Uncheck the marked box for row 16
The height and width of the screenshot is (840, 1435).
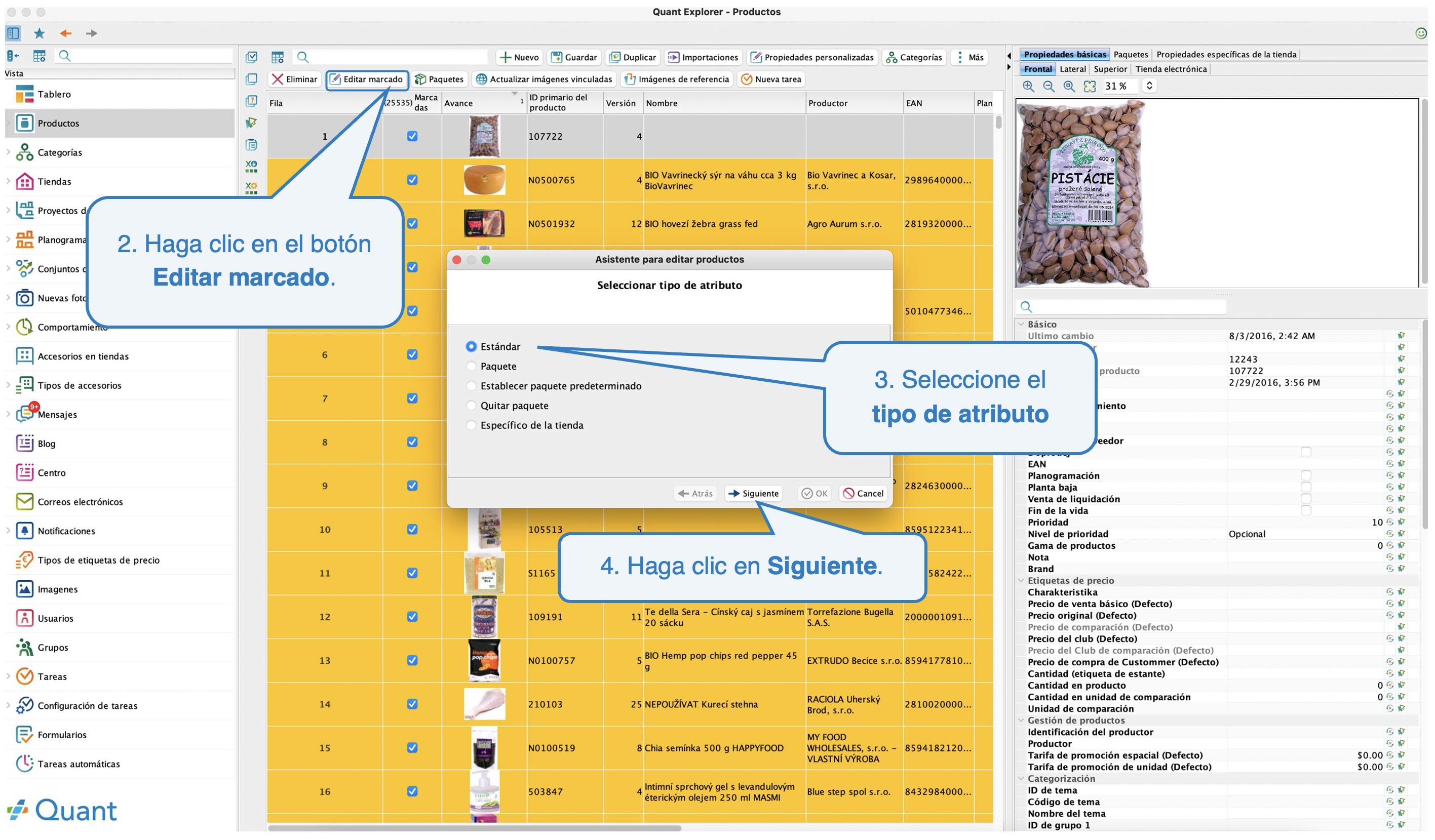coord(412,791)
